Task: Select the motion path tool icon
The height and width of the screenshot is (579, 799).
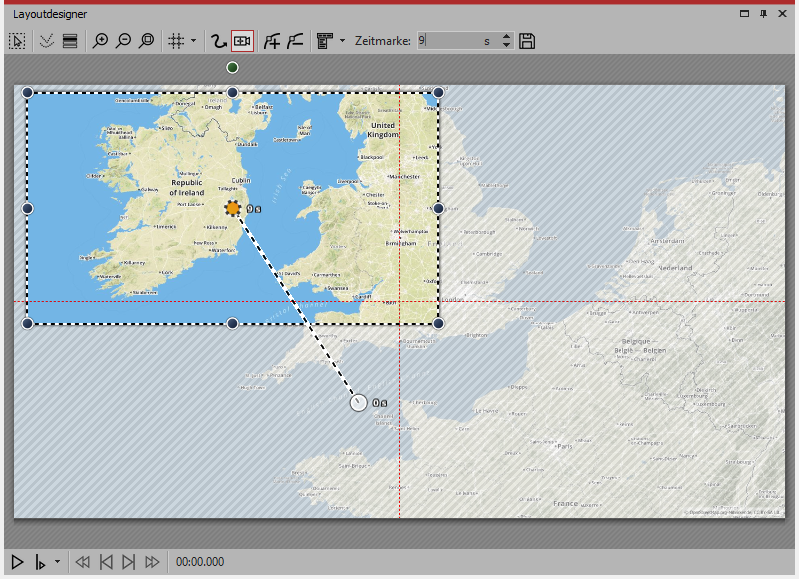Action: (218, 41)
